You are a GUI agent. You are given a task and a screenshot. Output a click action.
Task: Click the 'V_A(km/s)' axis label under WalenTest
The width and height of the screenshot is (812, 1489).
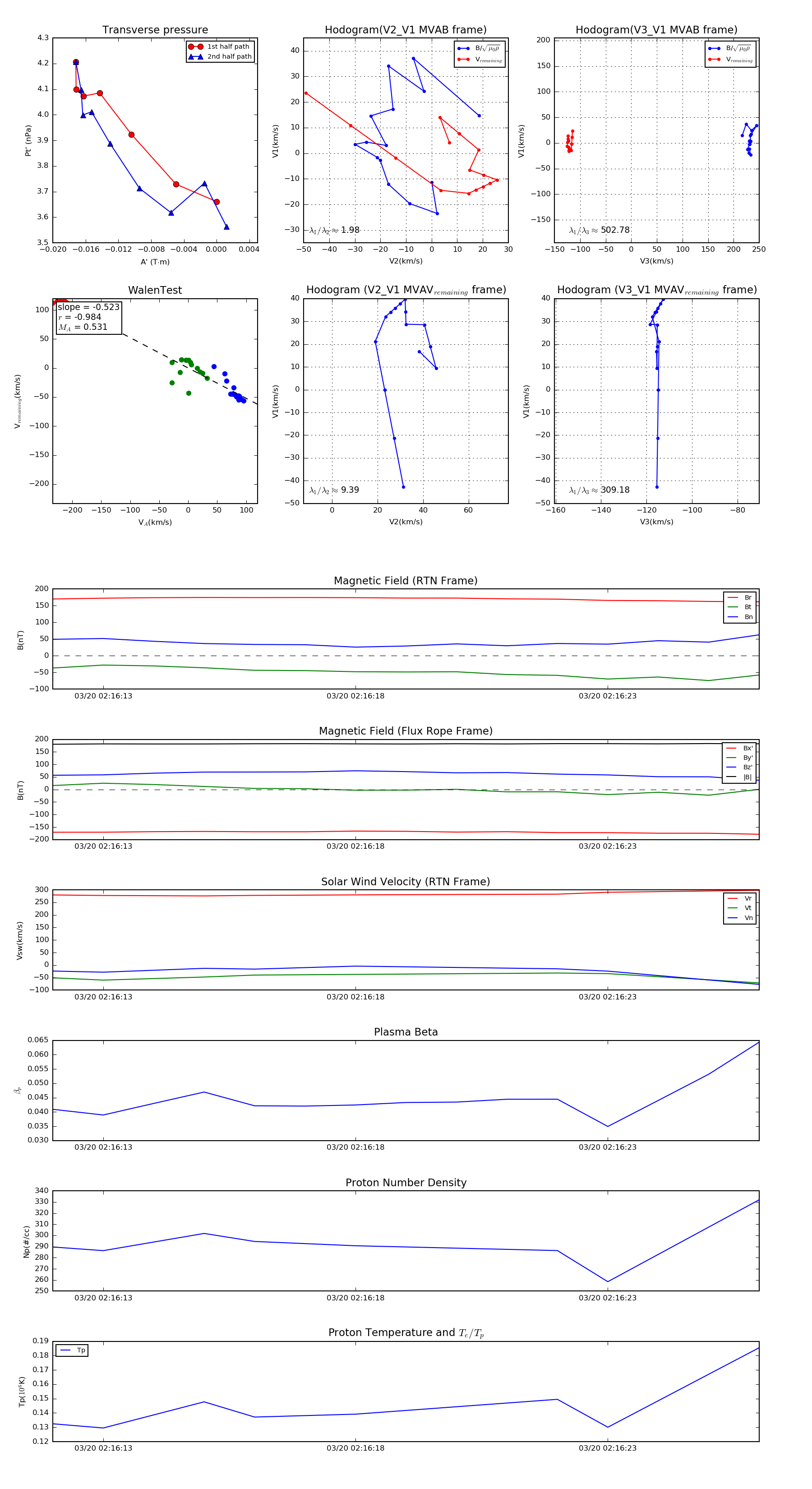[155, 523]
